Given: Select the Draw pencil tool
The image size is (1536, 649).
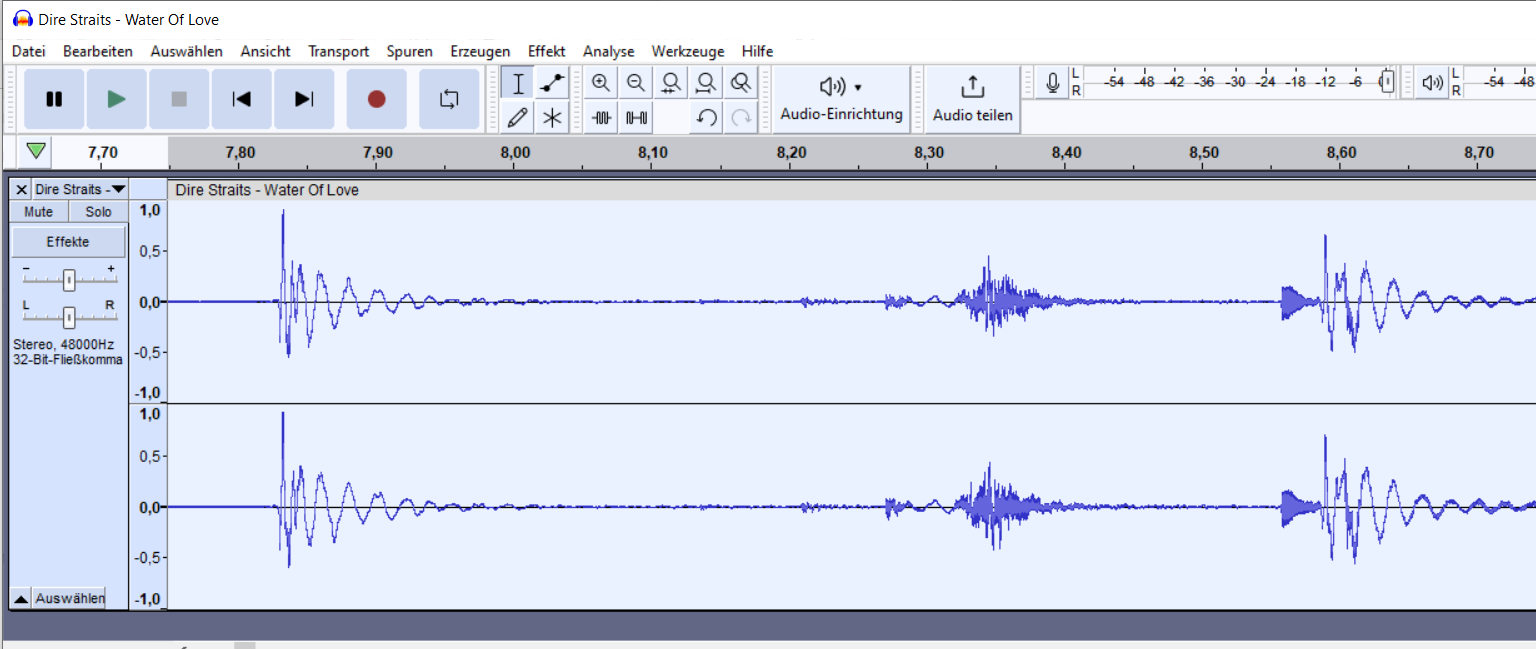Looking at the screenshot, I should tap(517, 118).
